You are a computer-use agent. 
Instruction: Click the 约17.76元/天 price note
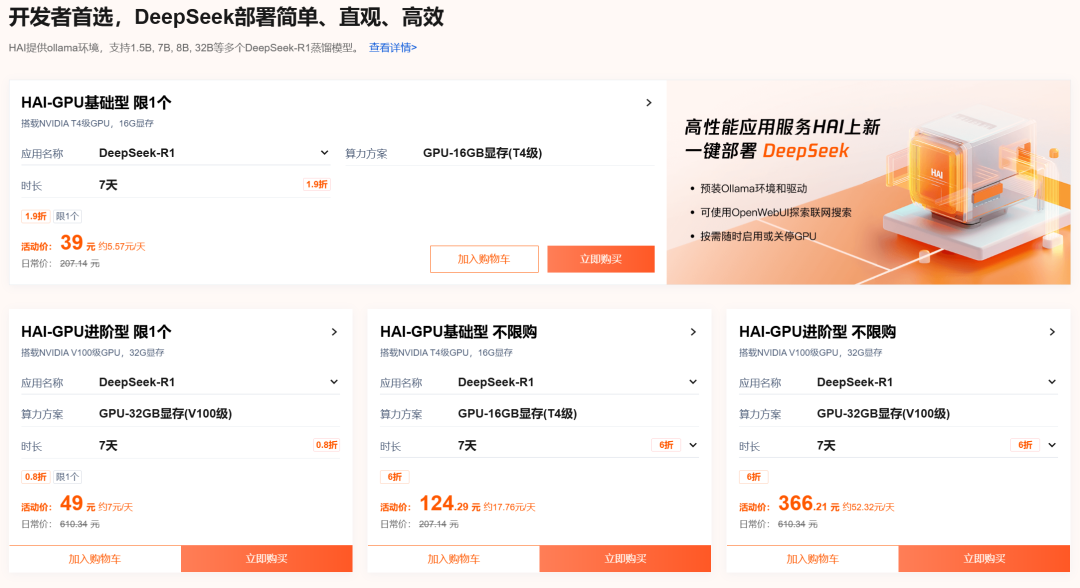coord(509,507)
